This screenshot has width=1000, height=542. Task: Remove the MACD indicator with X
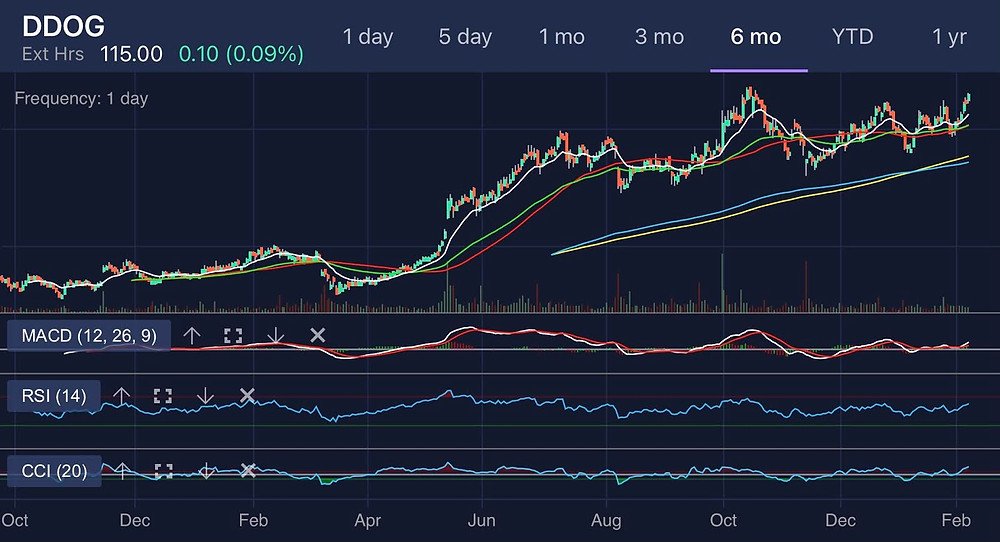(318, 335)
